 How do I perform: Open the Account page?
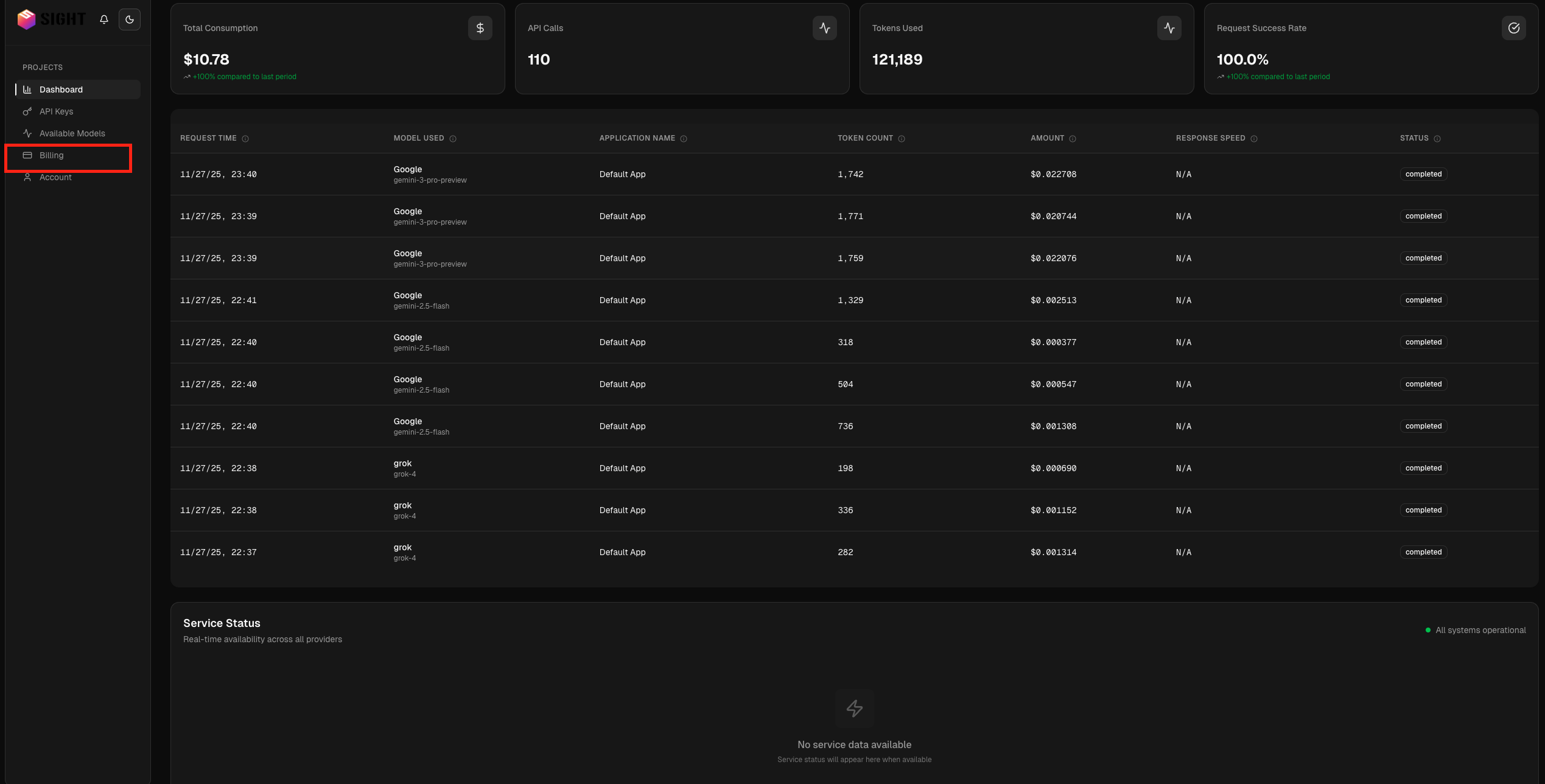[x=55, y=177]
